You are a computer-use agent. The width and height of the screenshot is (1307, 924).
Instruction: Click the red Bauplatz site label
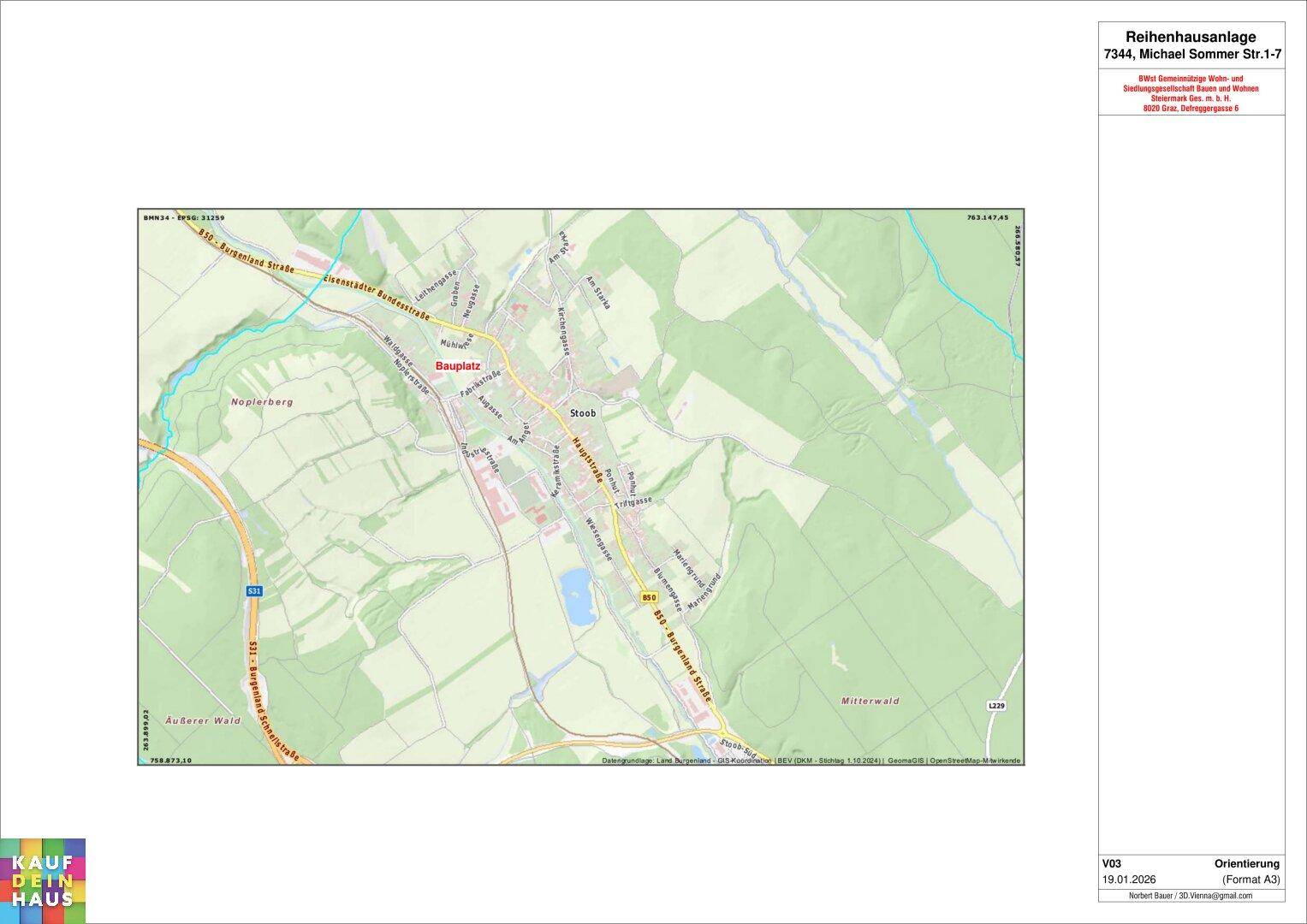[457, 365]
